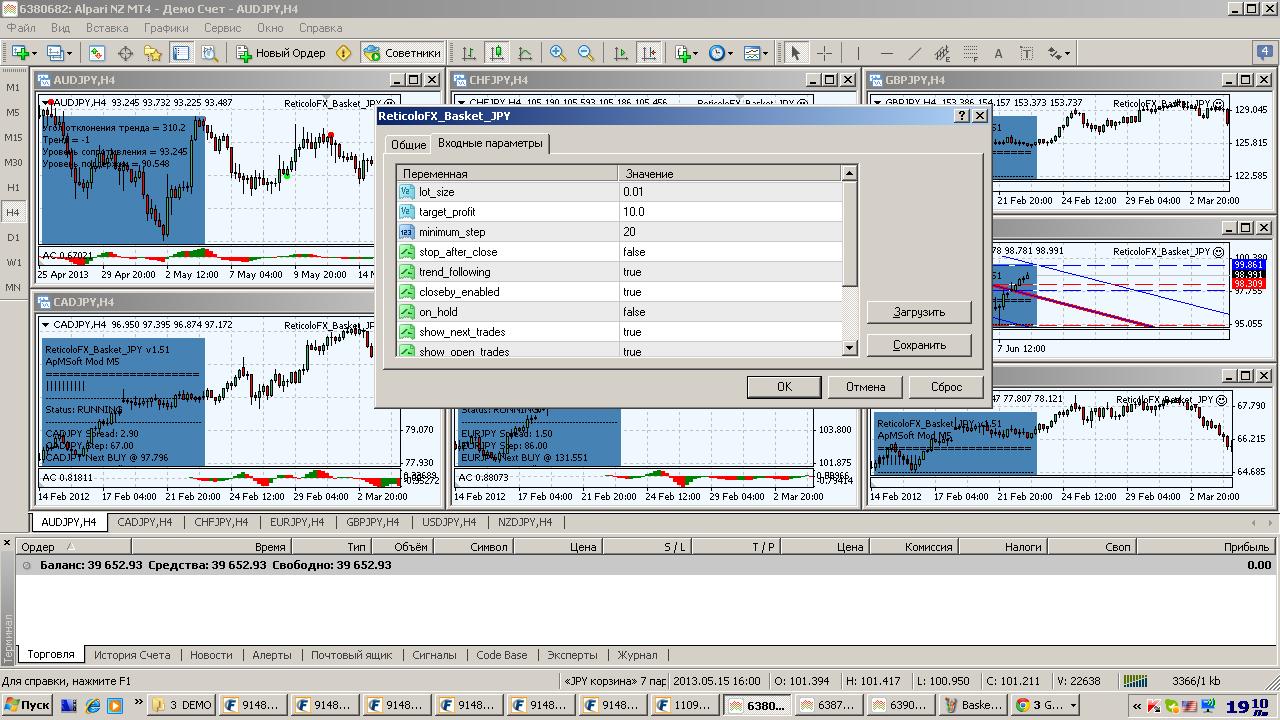Draw a vertical line tool
The height and width of the screenshot is (720, 1280).
tap(858, 53)
